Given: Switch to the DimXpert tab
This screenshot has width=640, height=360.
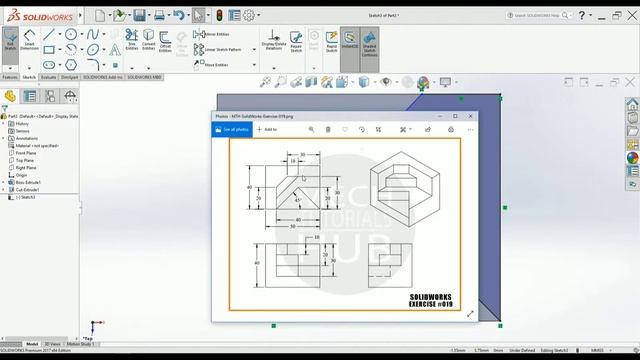Looking at the screenshot, I should coord(69,77).
